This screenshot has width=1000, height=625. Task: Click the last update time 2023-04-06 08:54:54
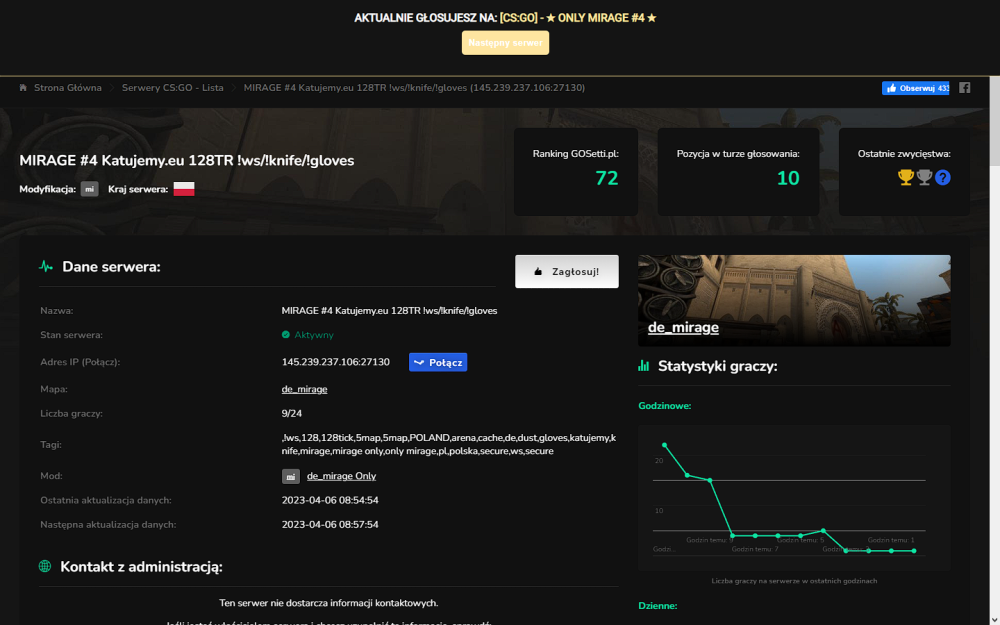[330, 500]
